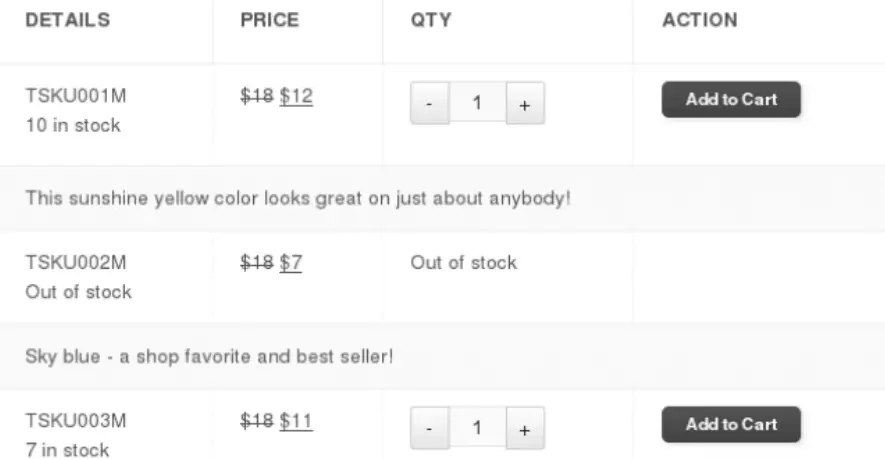Click the TSKU002M SKU label
Screen dimensions: 885x459
(76, 263)
